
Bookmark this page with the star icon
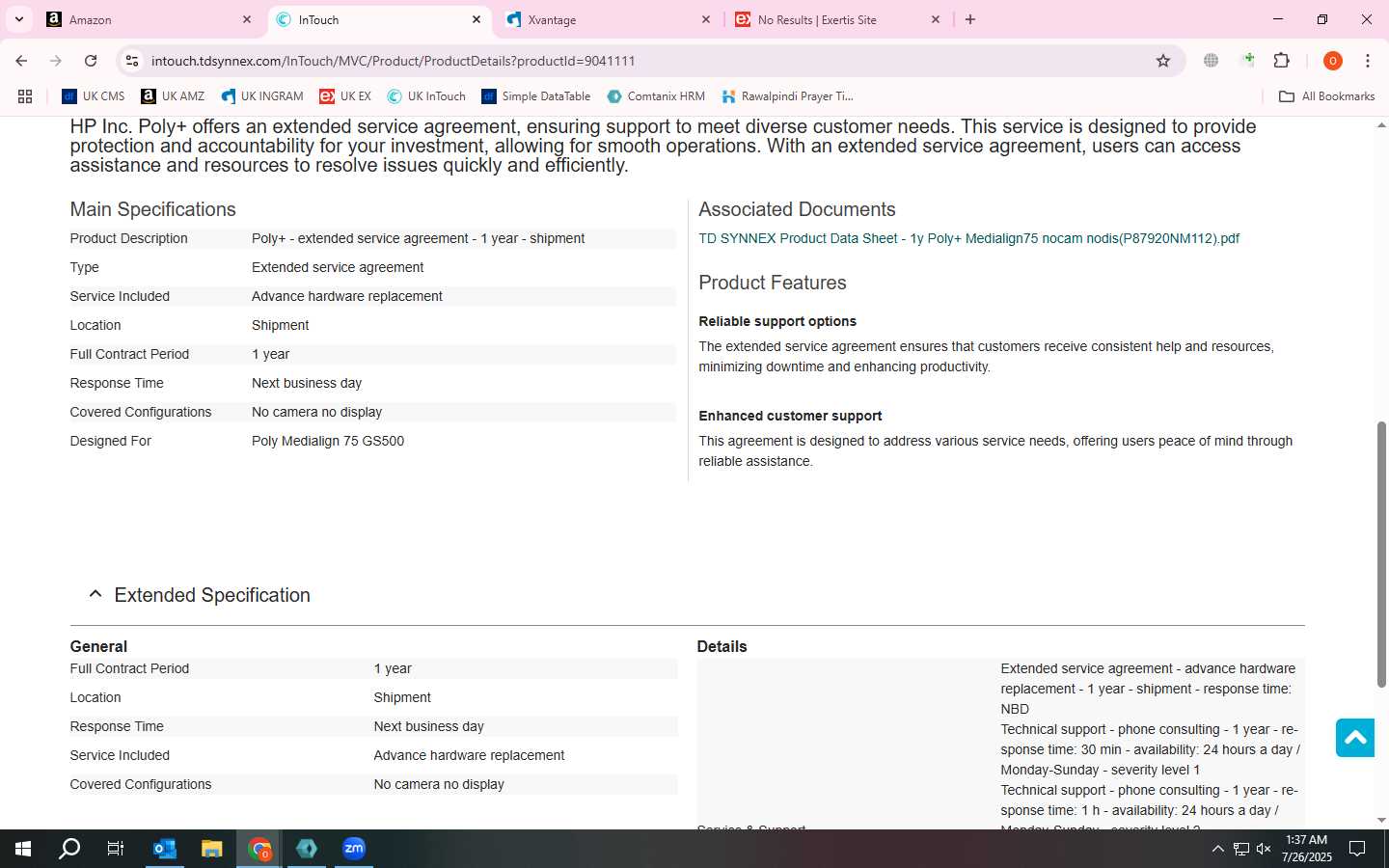tap(1163, 61)
